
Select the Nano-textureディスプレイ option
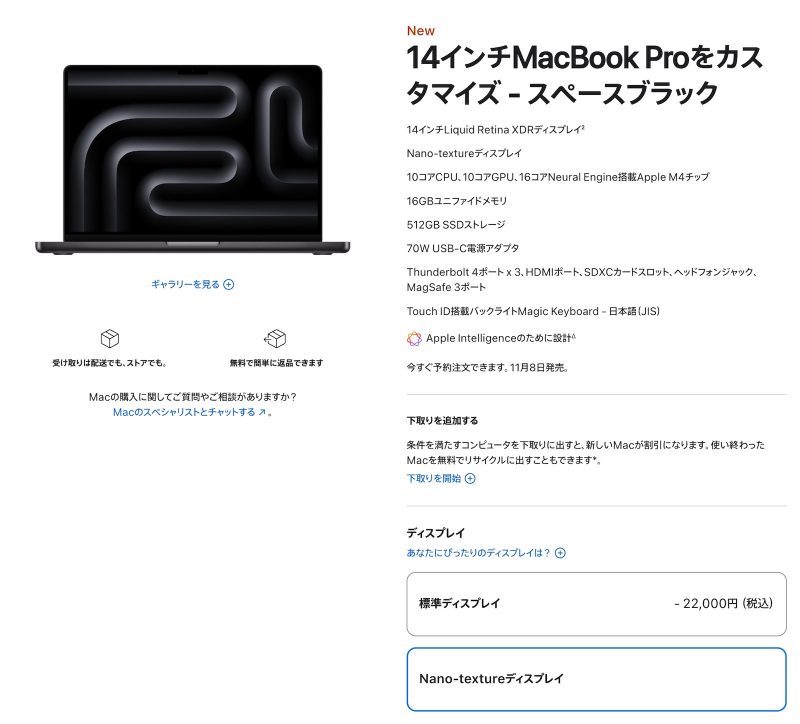[596, 679]
